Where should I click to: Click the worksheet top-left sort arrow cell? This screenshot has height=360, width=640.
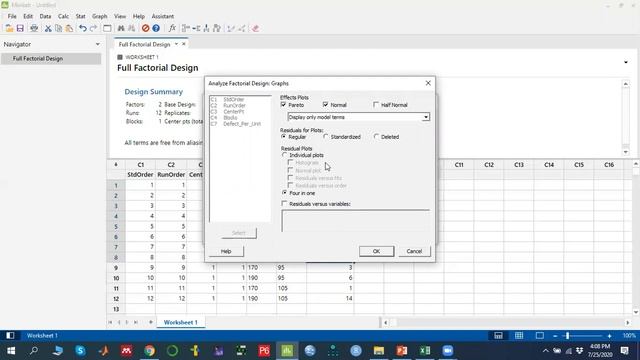click(116, 164)
